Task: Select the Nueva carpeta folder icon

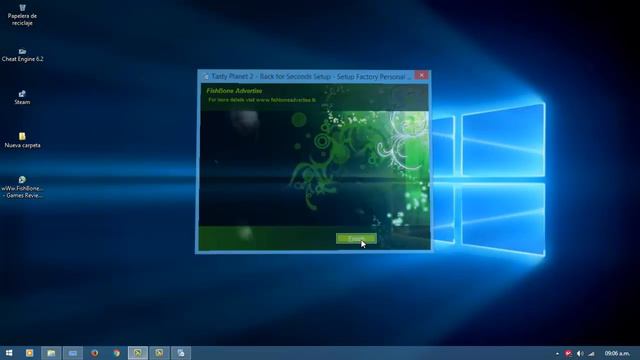Action: click(22, 140)
